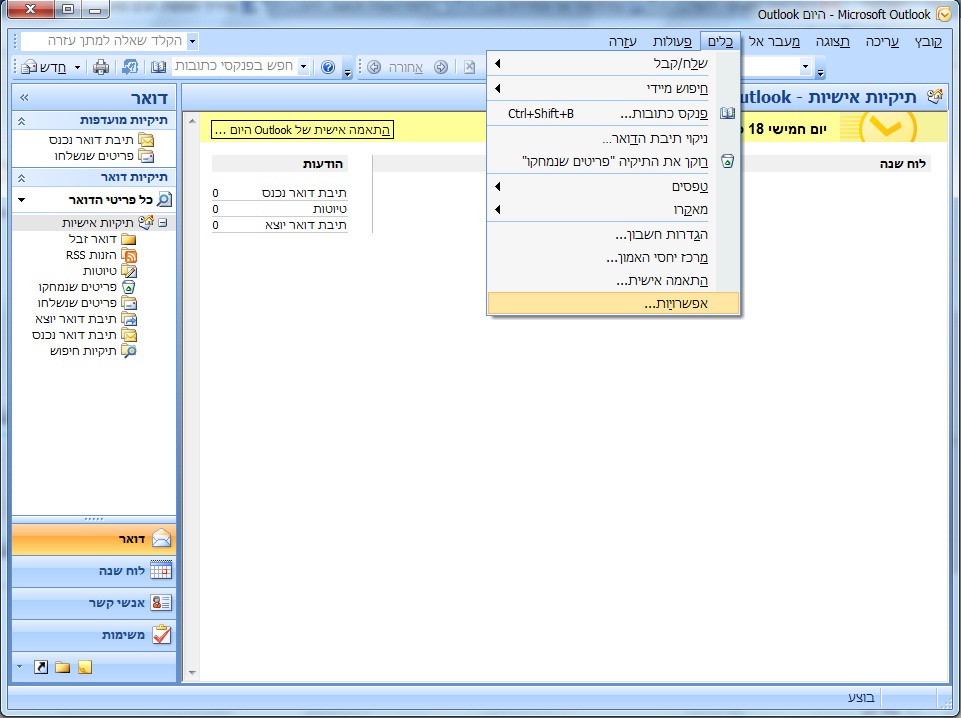Open the חיפוש מיידי (Instant Search) submenu
Image resolution: width=961 pixels, height=718 pixels.
tap(613, 88)
